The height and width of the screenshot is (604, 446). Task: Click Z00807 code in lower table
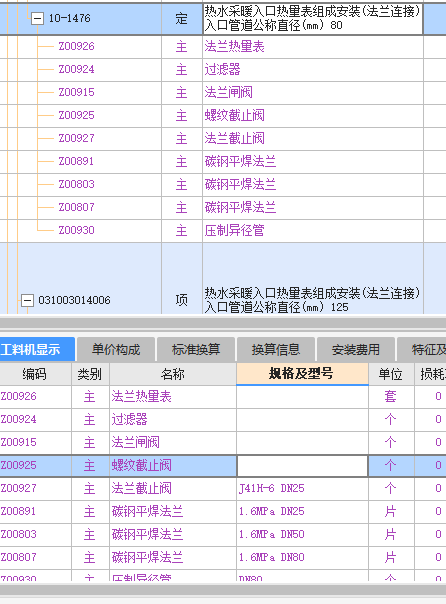18,557
